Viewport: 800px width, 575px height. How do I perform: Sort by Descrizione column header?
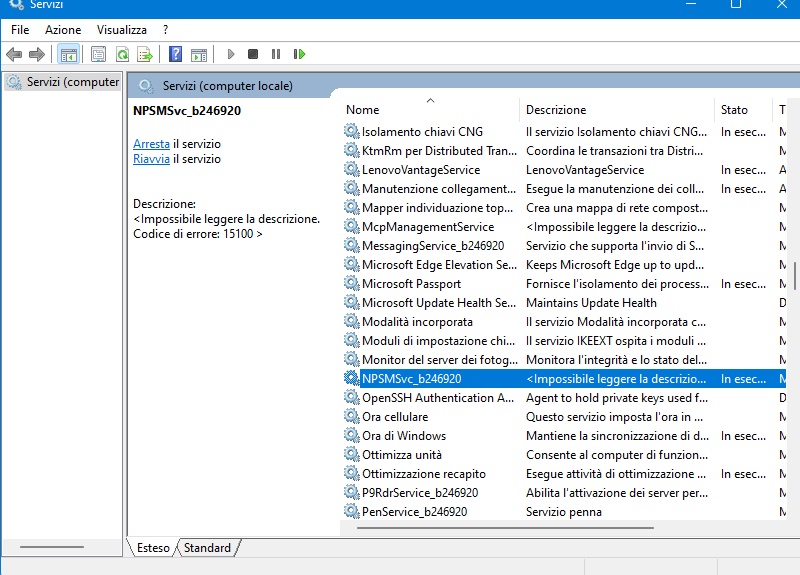617,110
